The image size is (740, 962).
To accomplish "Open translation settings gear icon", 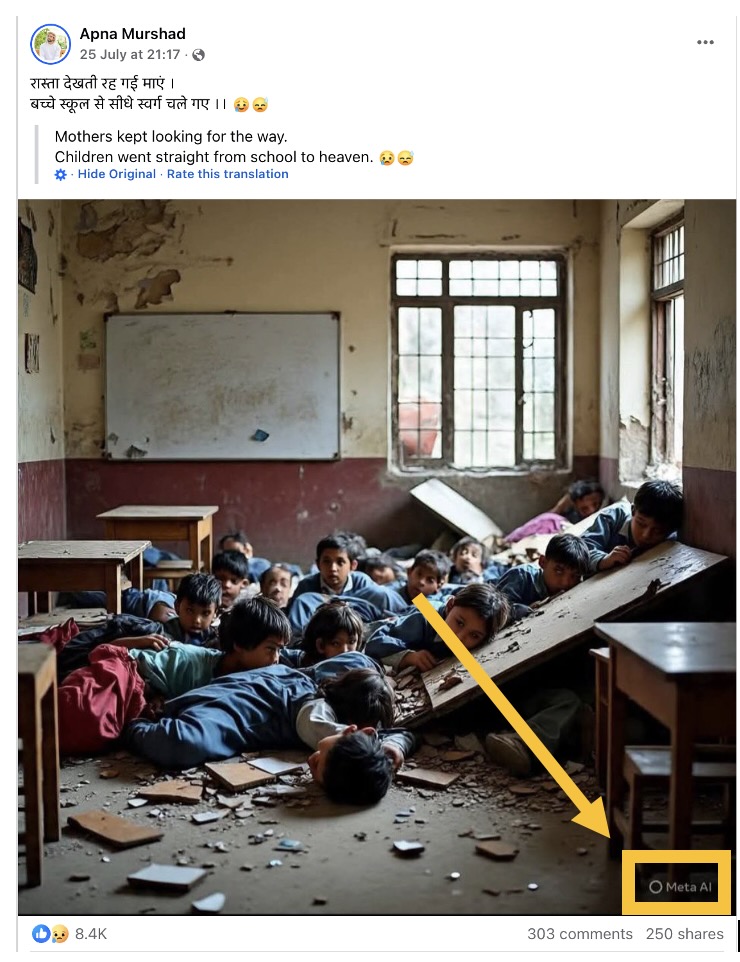I will click(60, 175).
